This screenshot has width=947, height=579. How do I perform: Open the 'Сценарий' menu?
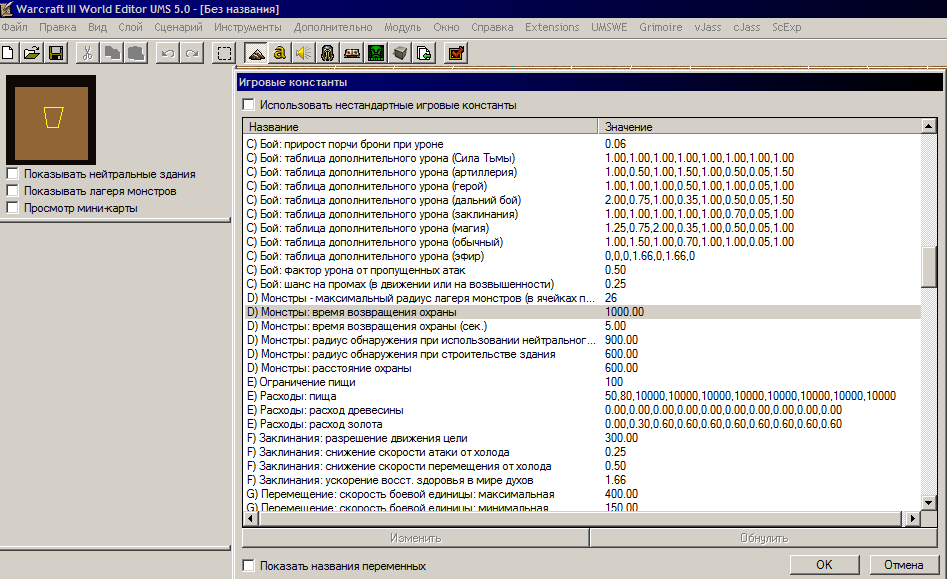[x=180, y=26]
